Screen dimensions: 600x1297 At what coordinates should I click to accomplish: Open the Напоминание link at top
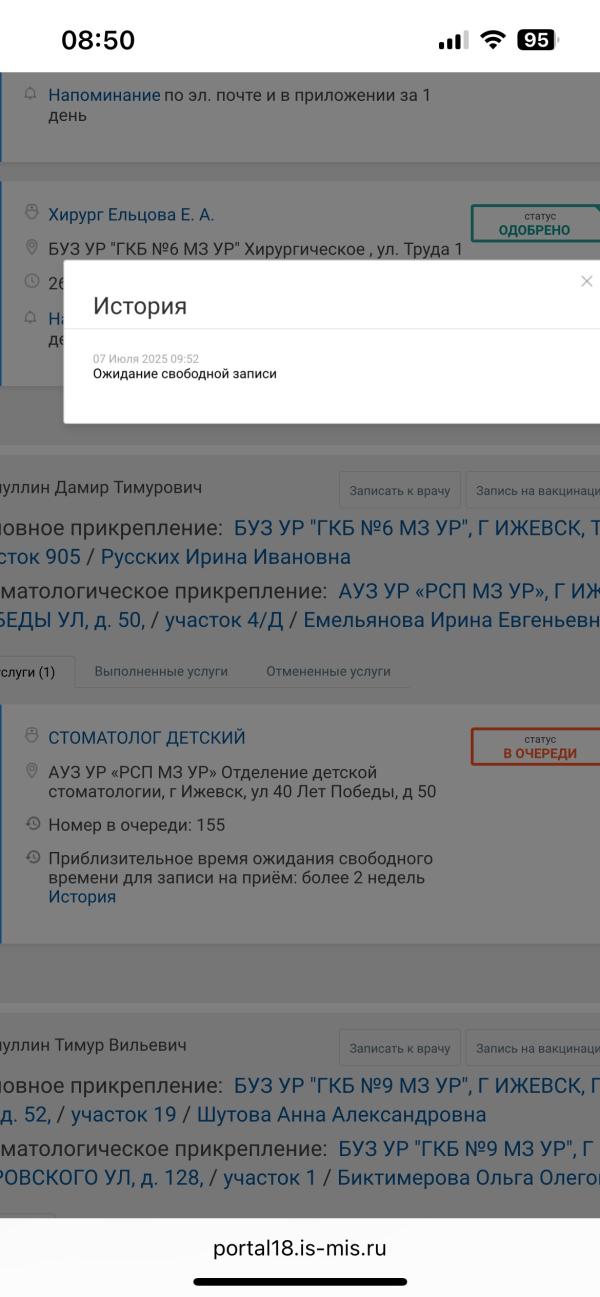104,95
